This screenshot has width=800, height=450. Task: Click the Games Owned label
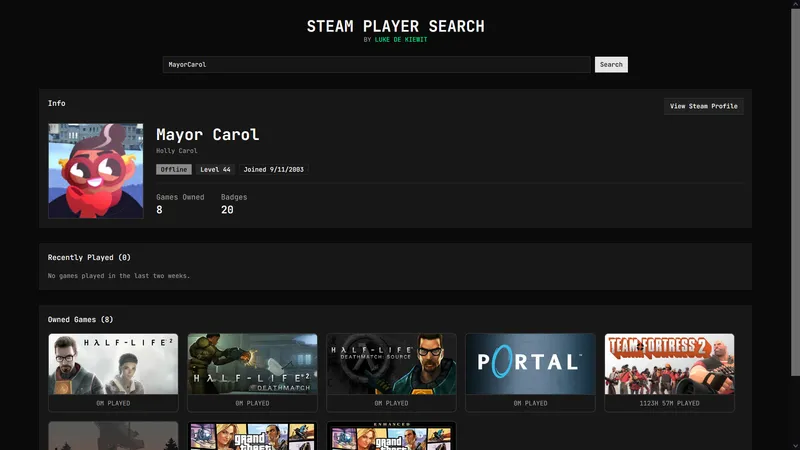point(180,197)
